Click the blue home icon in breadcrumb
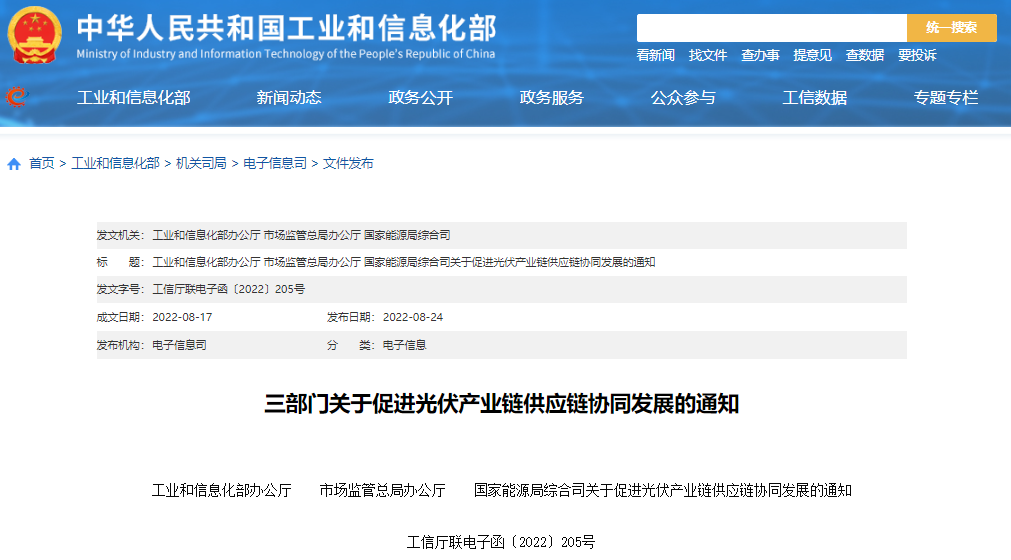Viewport: 1011px width, 560px height. (14, 164)
